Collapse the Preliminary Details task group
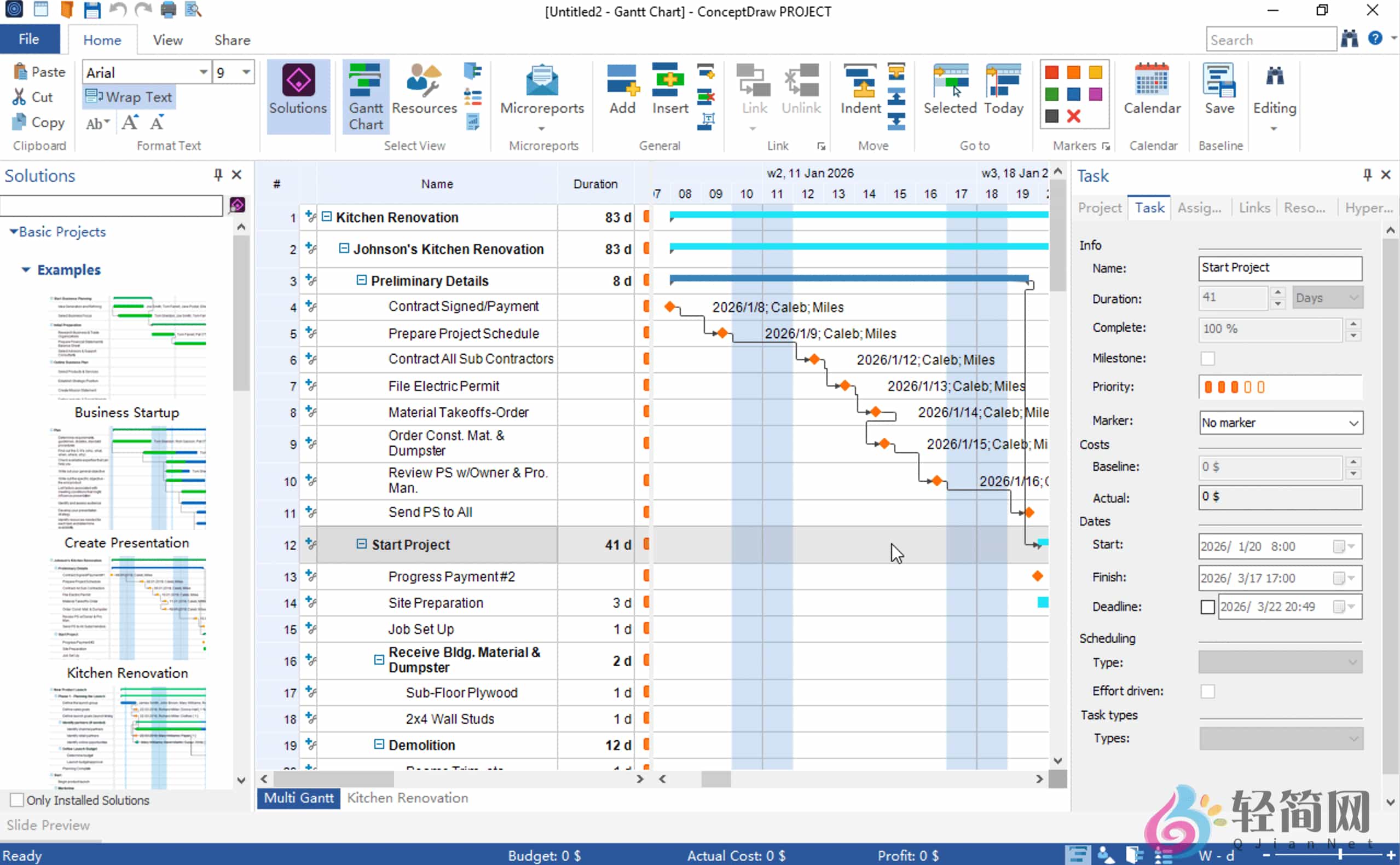 click(362, 280)
